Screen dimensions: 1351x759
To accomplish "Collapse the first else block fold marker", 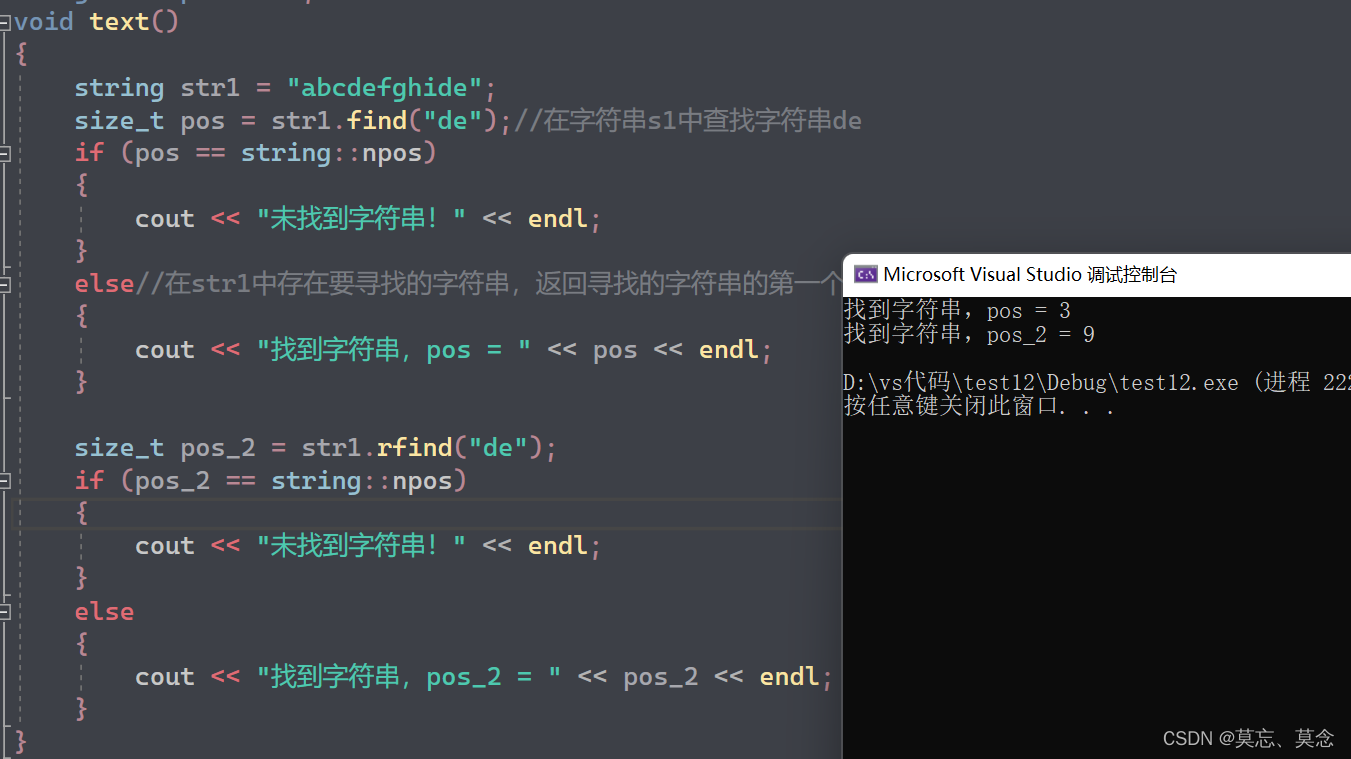I will pyautogui.click(x=8, y=283).
